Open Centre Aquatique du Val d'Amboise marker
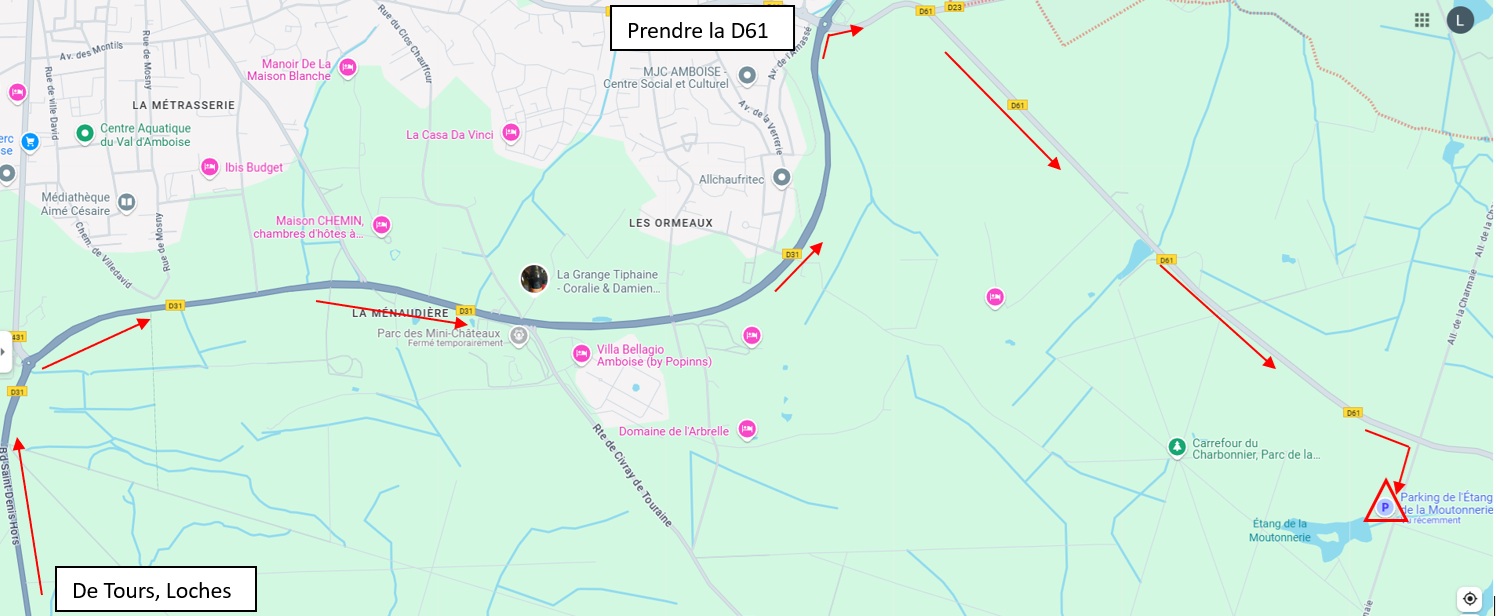Image resolution: width=1496 pixels, height=616 pixels. tap(85, 132)
